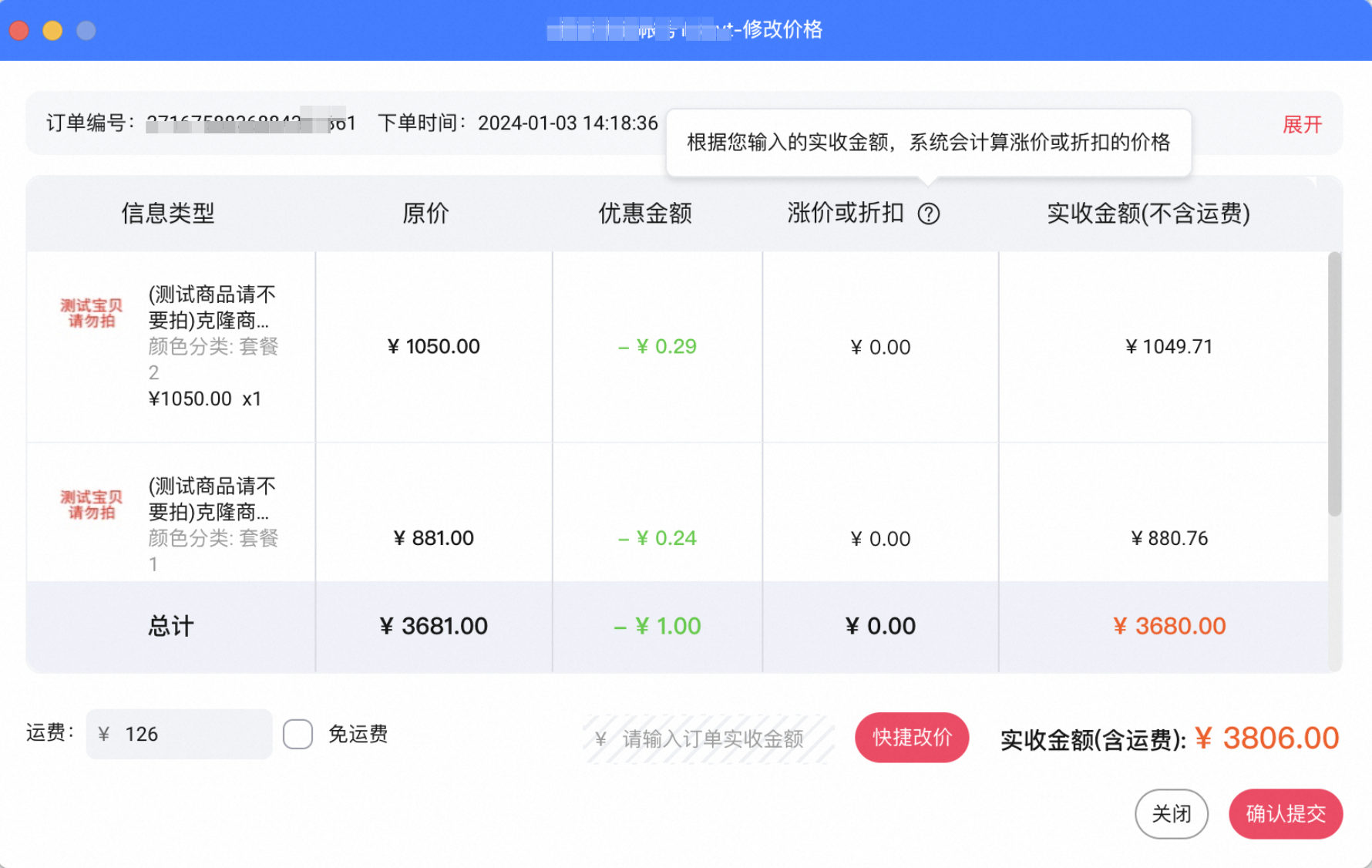Click the table's vertical scrollbar
The width and height of the screenshot is (1372, 868).
1335,384
